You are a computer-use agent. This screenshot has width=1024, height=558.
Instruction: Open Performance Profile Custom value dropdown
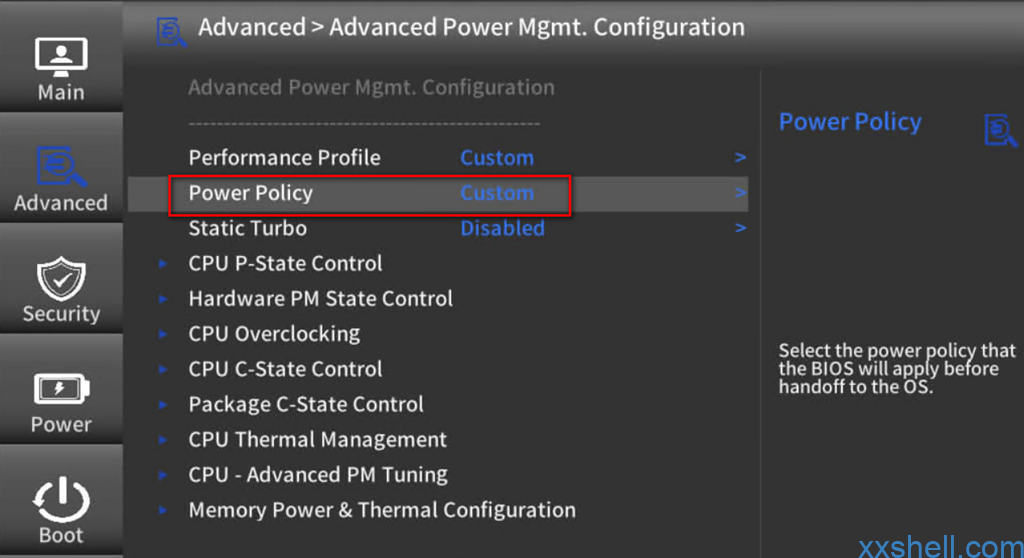pyautogui.click(x=497, y=157)
